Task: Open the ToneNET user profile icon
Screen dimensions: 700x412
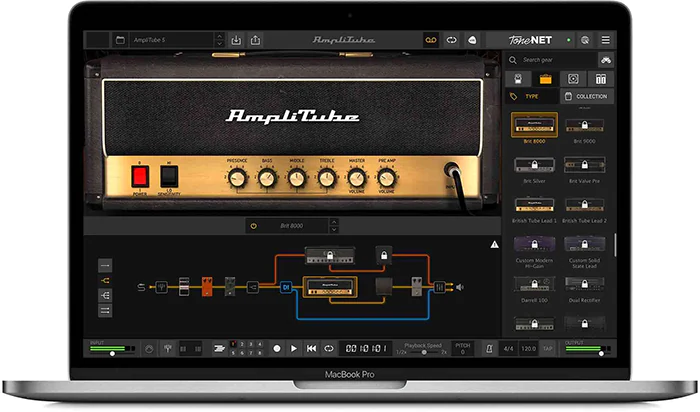Action: (585, 40)
